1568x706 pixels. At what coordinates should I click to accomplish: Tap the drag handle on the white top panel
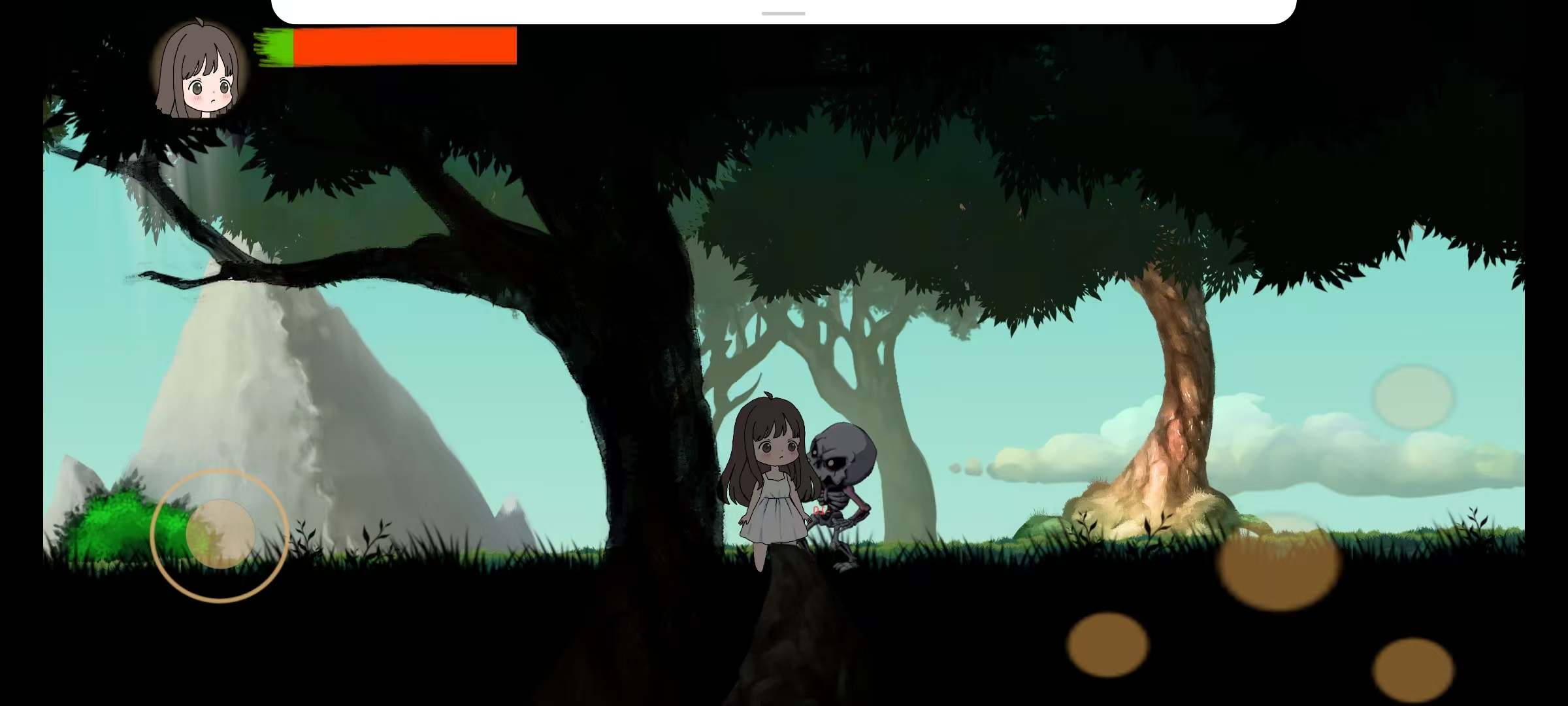point(783,13)
